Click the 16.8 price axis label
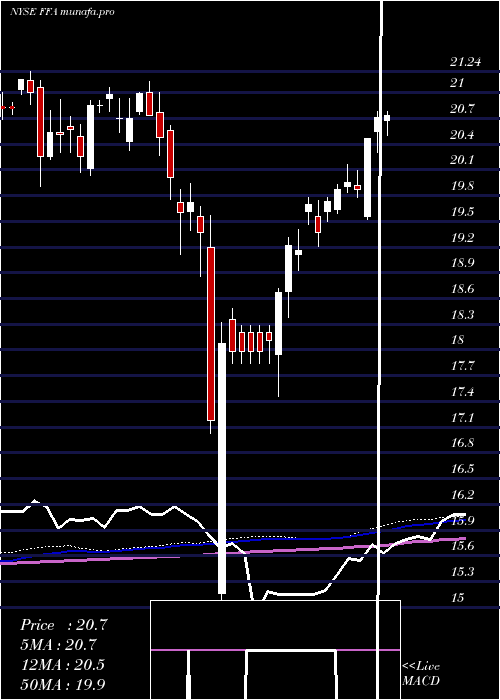This screenshot has width=500, height=700. [x=462, y=443]
